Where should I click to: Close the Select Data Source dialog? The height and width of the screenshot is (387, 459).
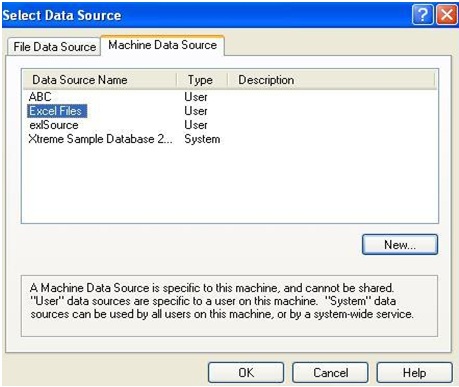click(x=447, y=15)
